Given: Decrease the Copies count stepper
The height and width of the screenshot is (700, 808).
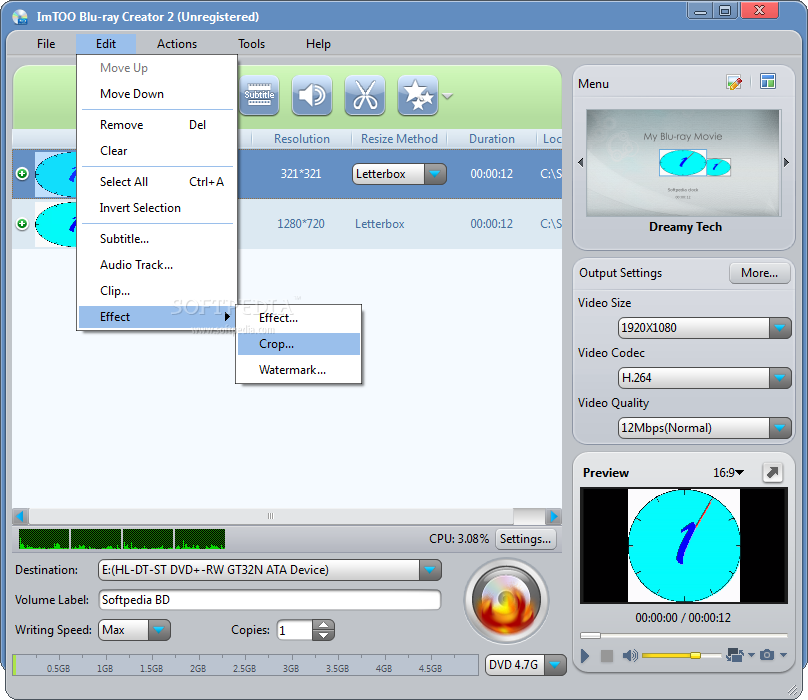Looking at the screenshot, I should pyautogui.click(x=324, y=635).
